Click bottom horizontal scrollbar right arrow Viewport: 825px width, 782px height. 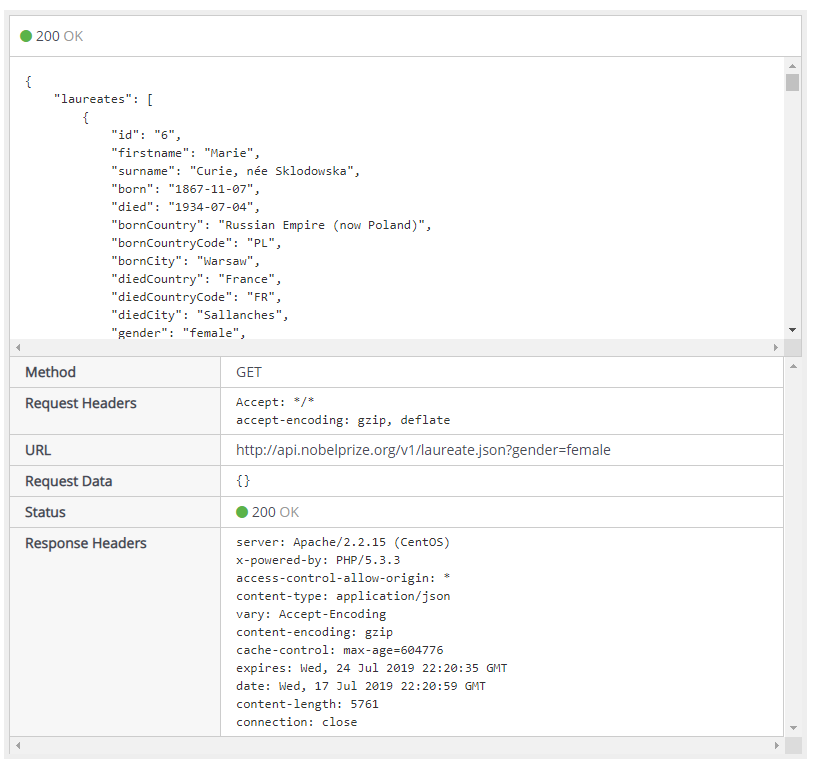pos(776,746)
